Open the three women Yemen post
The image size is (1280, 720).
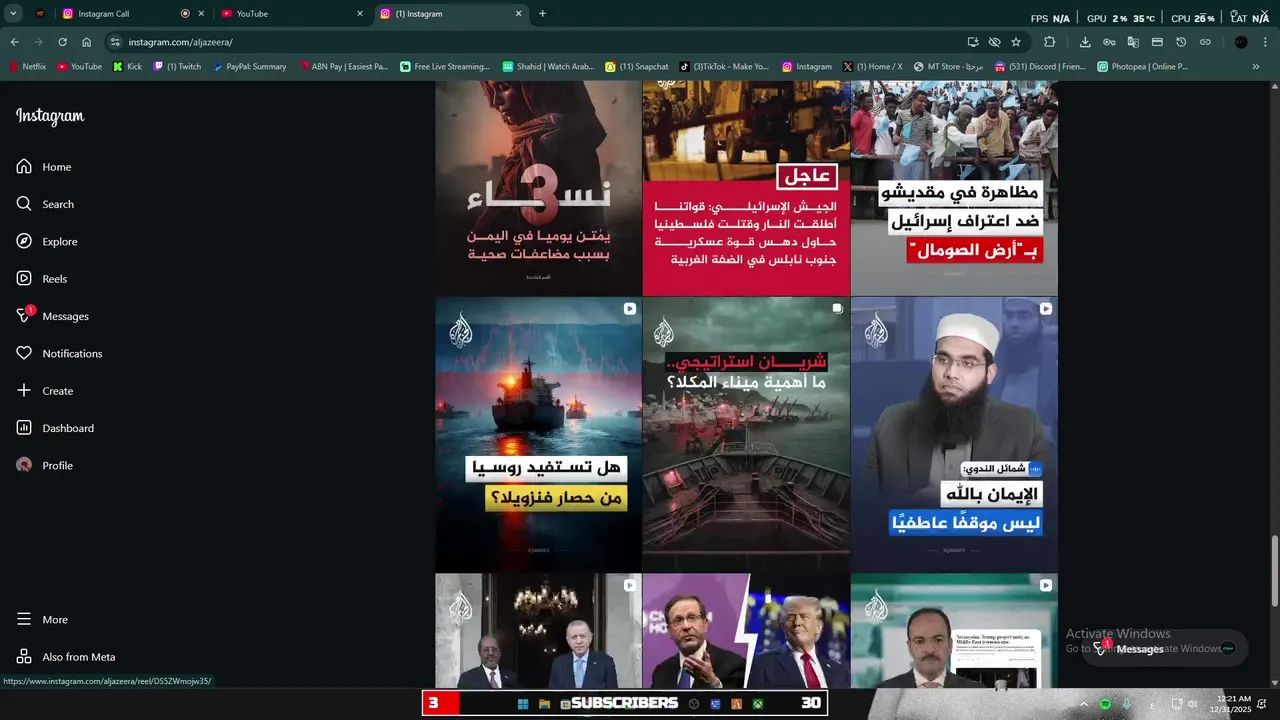pos(538,188)
